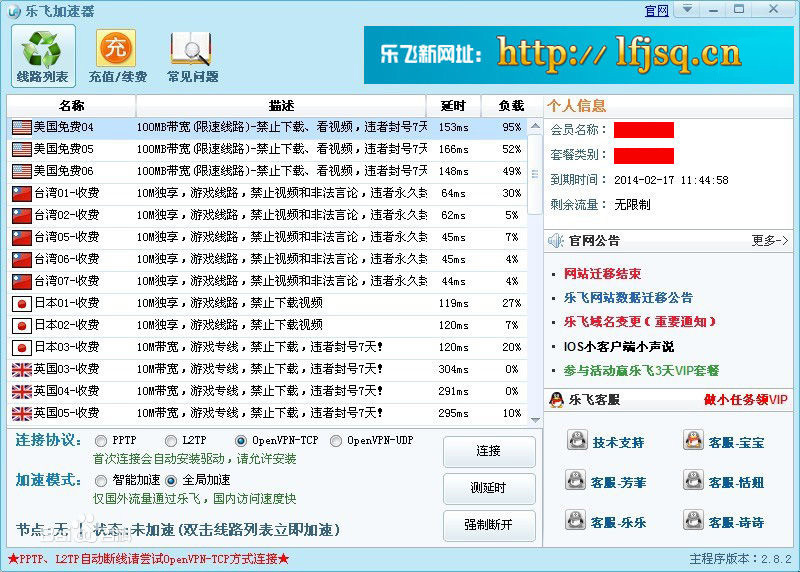
Task: Select the 日本02-收费 server row
Action: 267,325
